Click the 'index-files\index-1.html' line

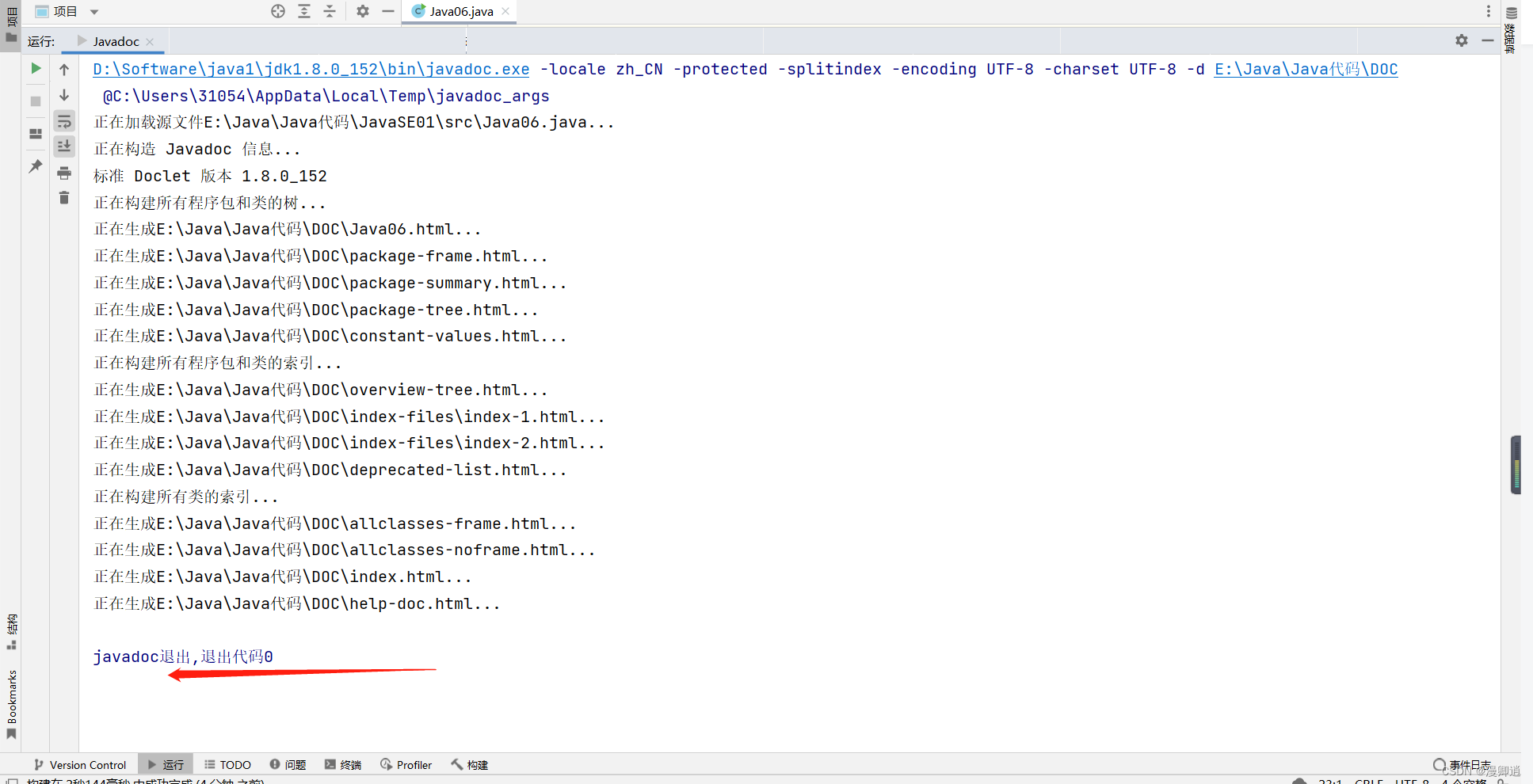click(x=349, y=417)
